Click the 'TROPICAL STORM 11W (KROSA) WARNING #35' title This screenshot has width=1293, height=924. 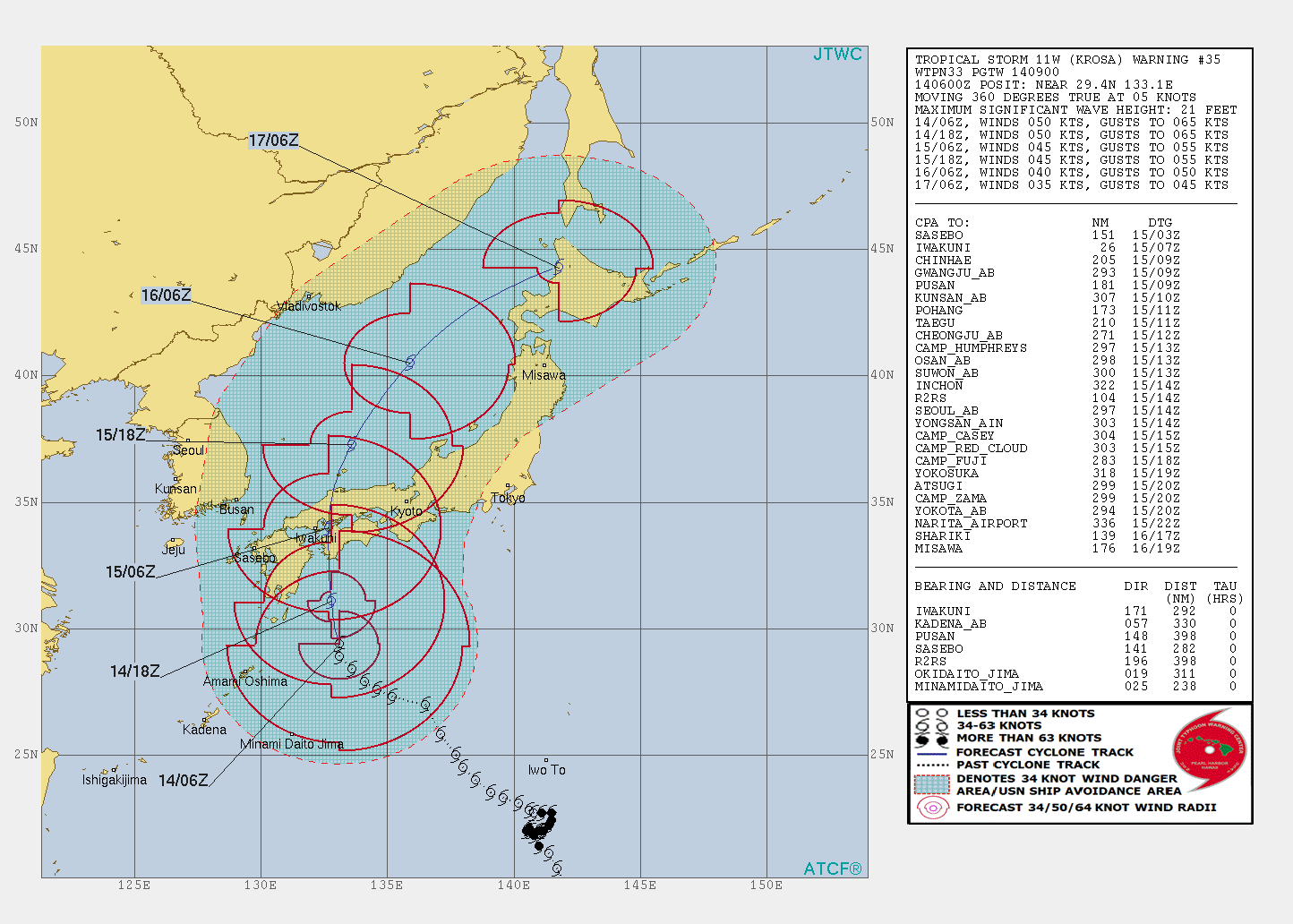click(1067, 60)
